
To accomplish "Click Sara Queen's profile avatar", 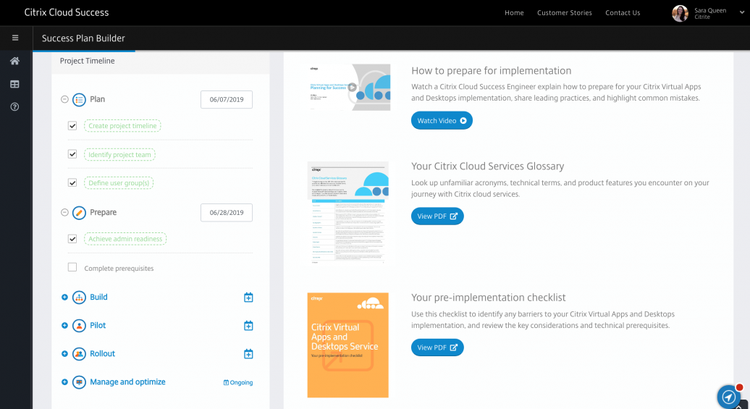I will pyautogui.click(x=680, y=13).
